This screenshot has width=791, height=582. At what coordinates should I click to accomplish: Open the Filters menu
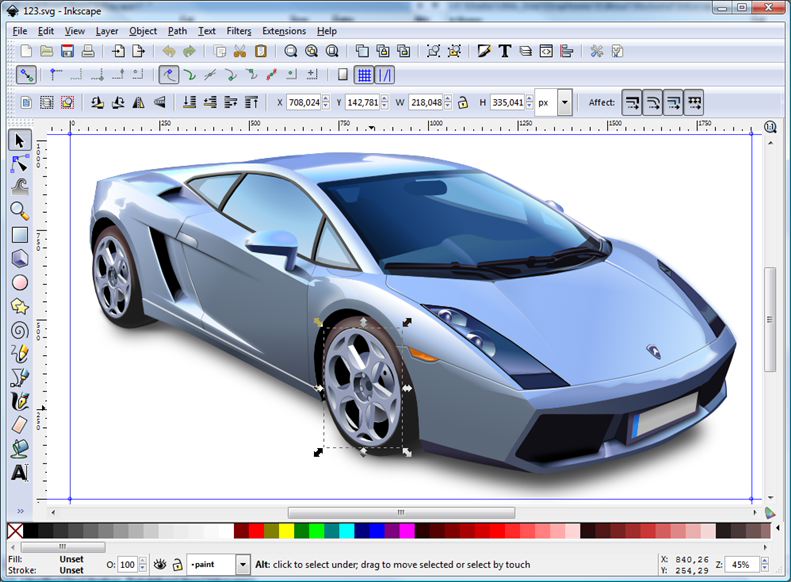point(239,31)
